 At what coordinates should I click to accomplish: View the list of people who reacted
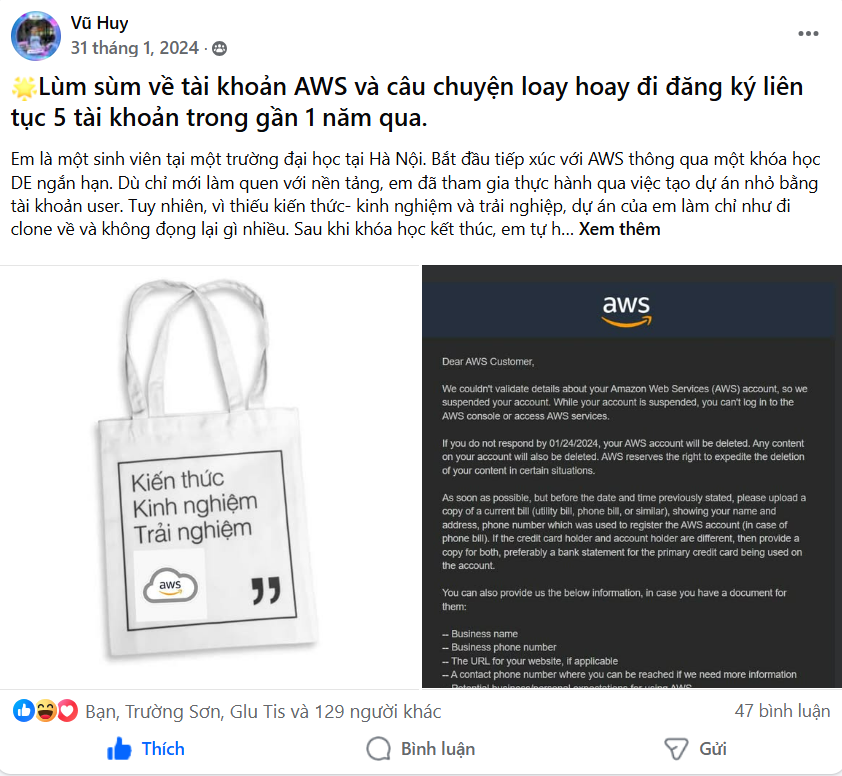pos(263,712)
